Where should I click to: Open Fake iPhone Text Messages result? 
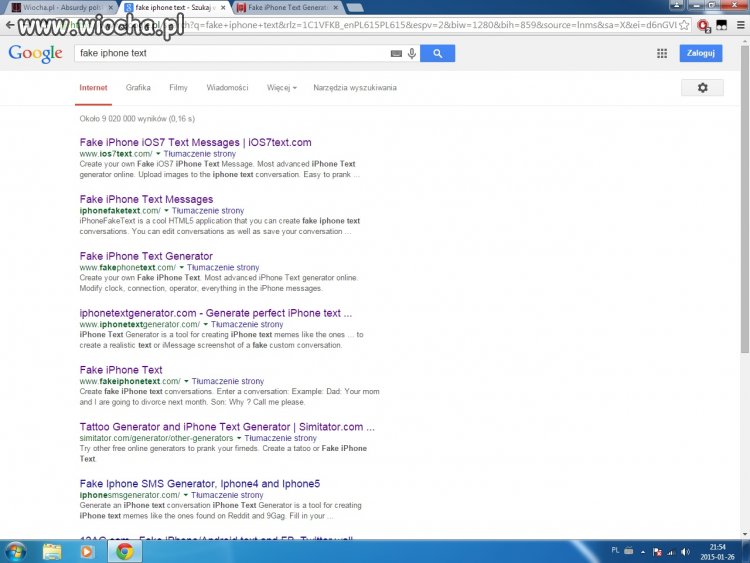(x=146, y=199)
